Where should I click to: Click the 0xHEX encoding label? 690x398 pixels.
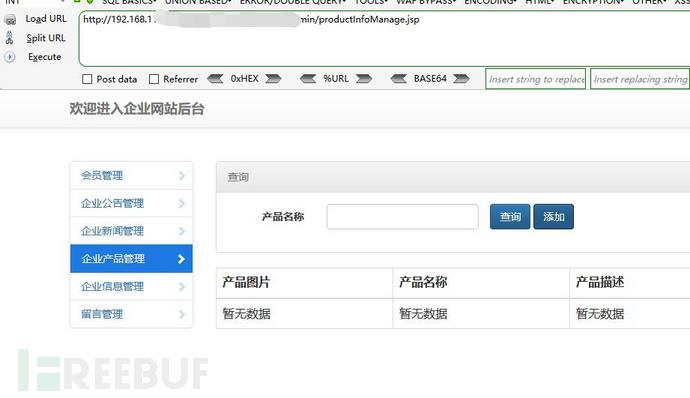245,79
